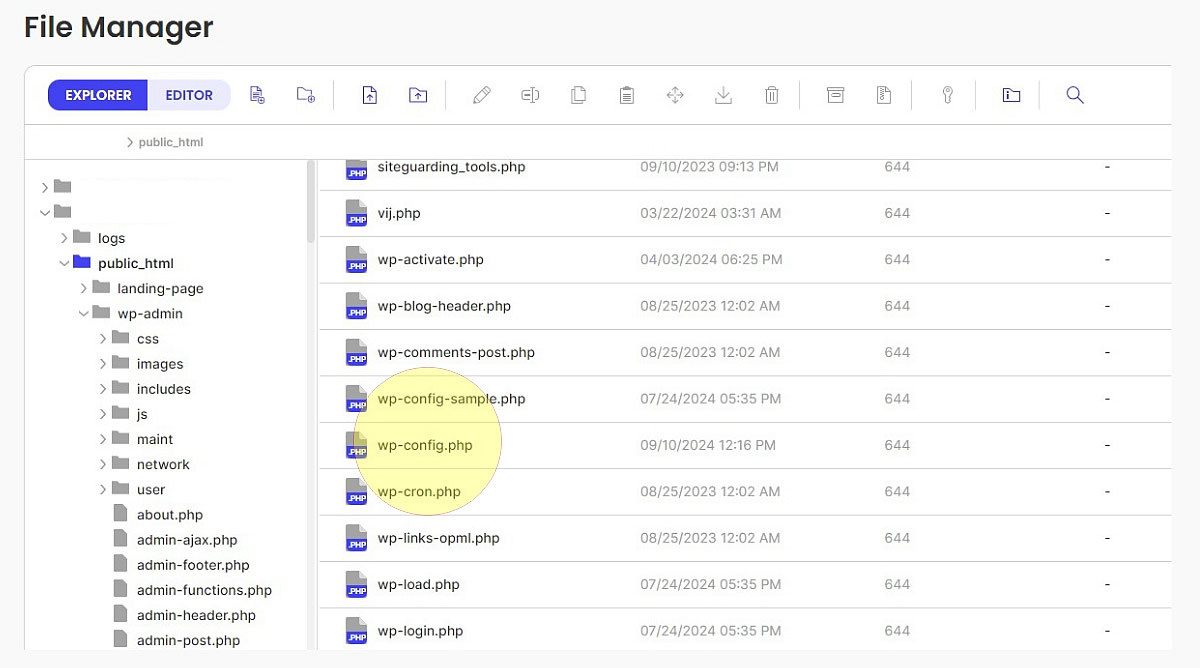Click the download icon in the toolbar
The height and width of the screenshot is (668, 1200).
(722, 94)
